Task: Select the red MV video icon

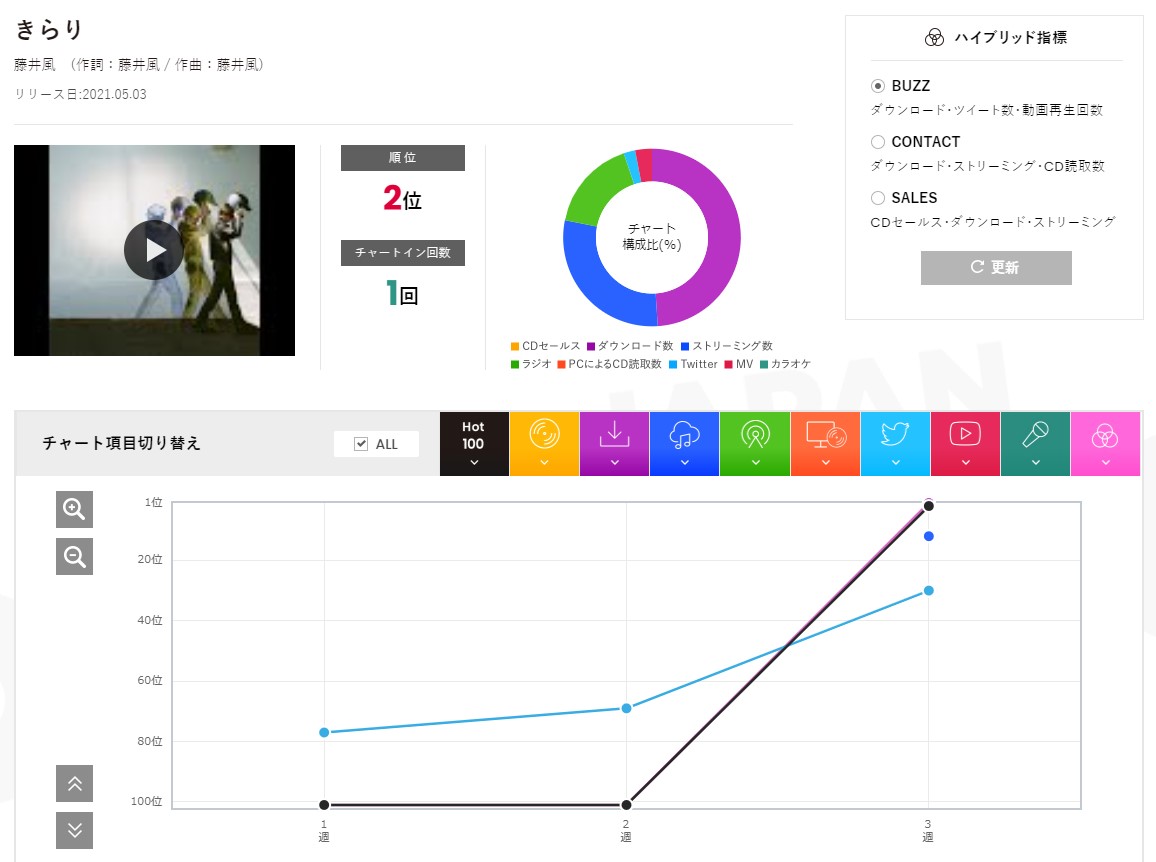Action: tap(965, 434)
